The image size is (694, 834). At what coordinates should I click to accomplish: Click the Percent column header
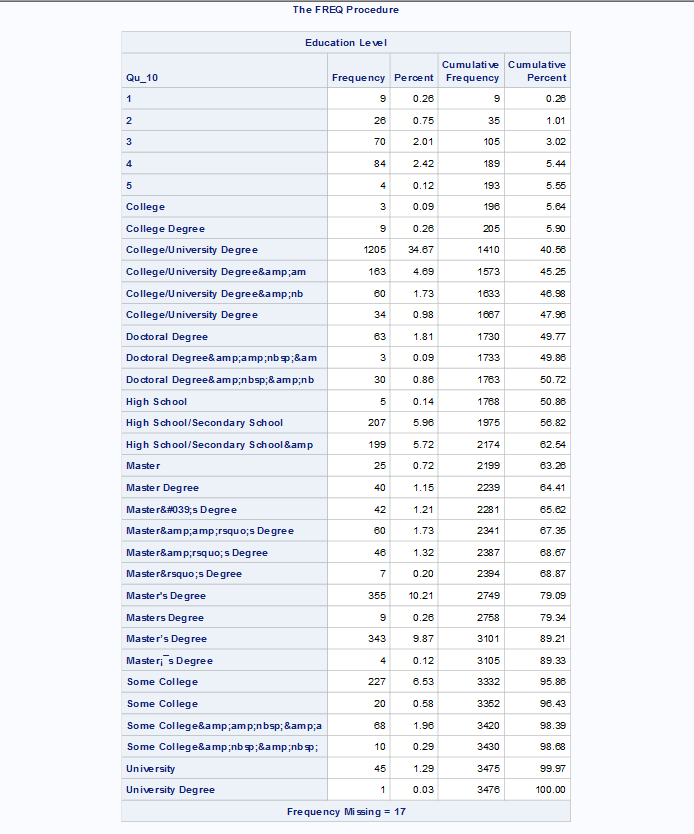[414, 78]
